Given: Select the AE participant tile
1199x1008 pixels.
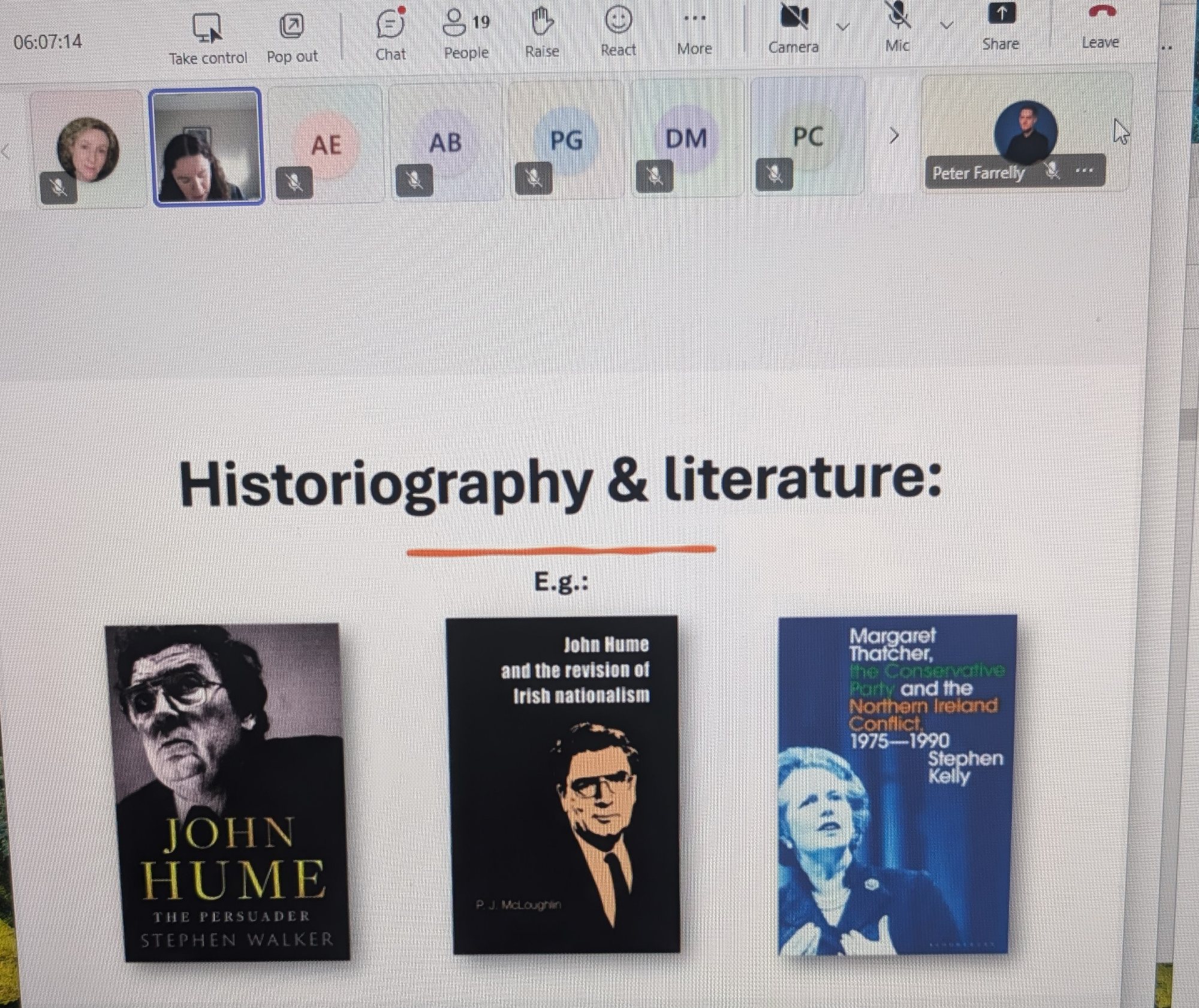Looking at the screenshot, I should point(326,144).
